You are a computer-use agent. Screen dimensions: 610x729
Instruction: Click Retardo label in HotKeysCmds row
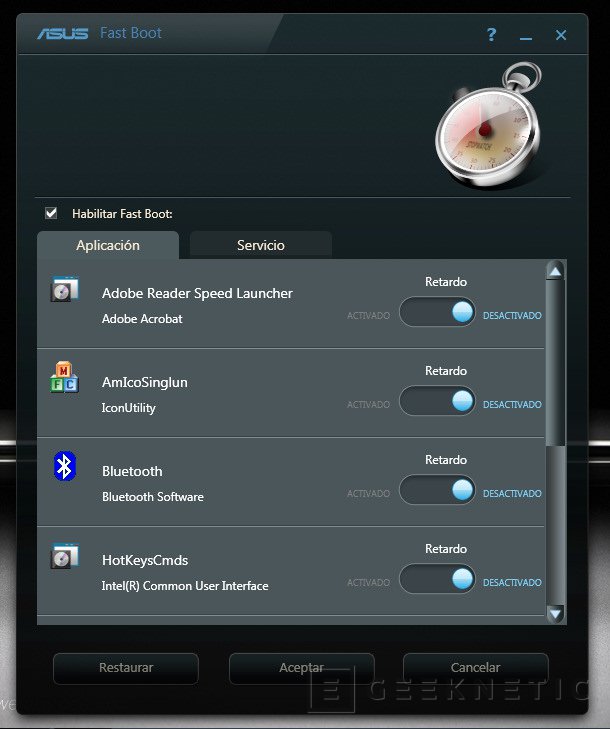[445, 549]
